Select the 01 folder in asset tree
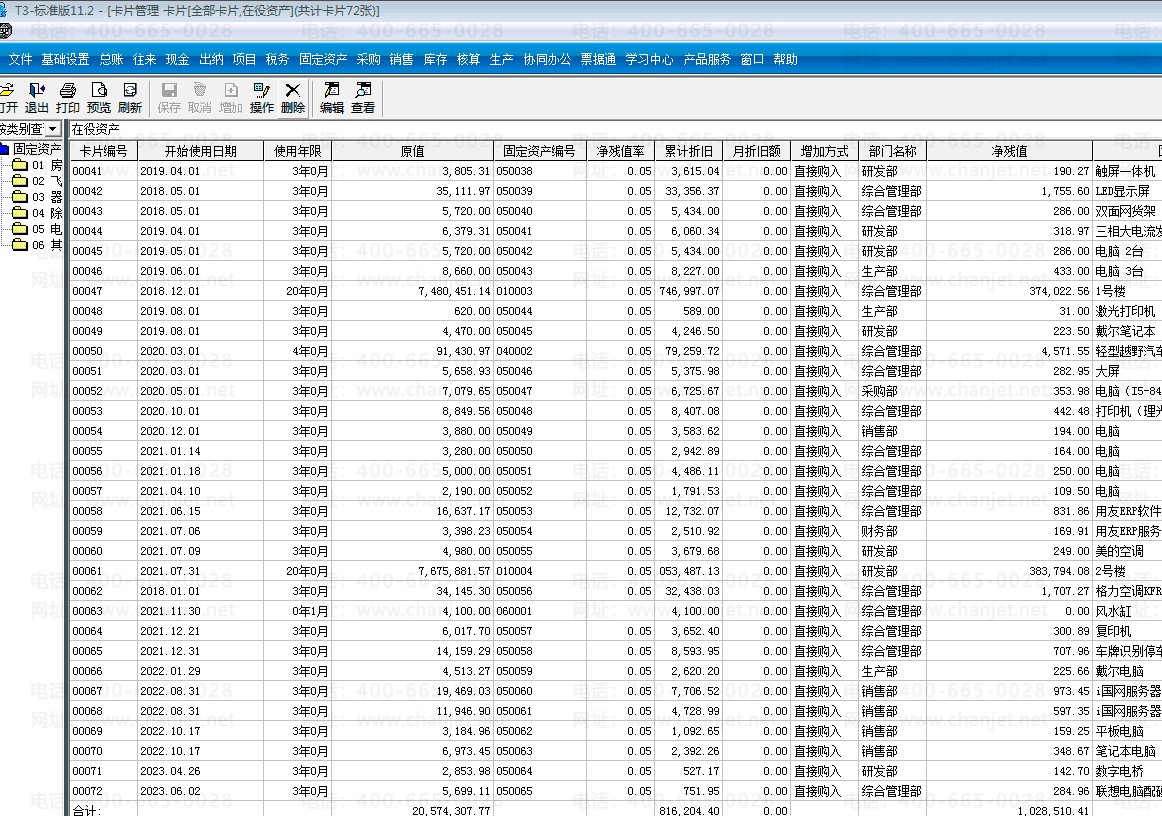1162x816 pixels. 37,165
